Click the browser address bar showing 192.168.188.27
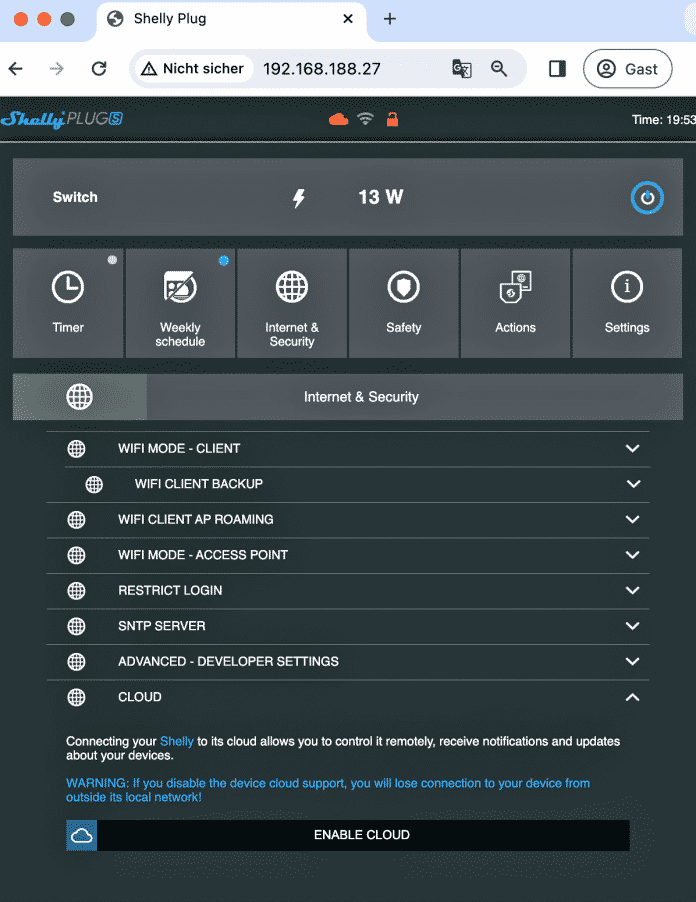The height and width of the screenshot is (902, 696). tap(320, 69)
